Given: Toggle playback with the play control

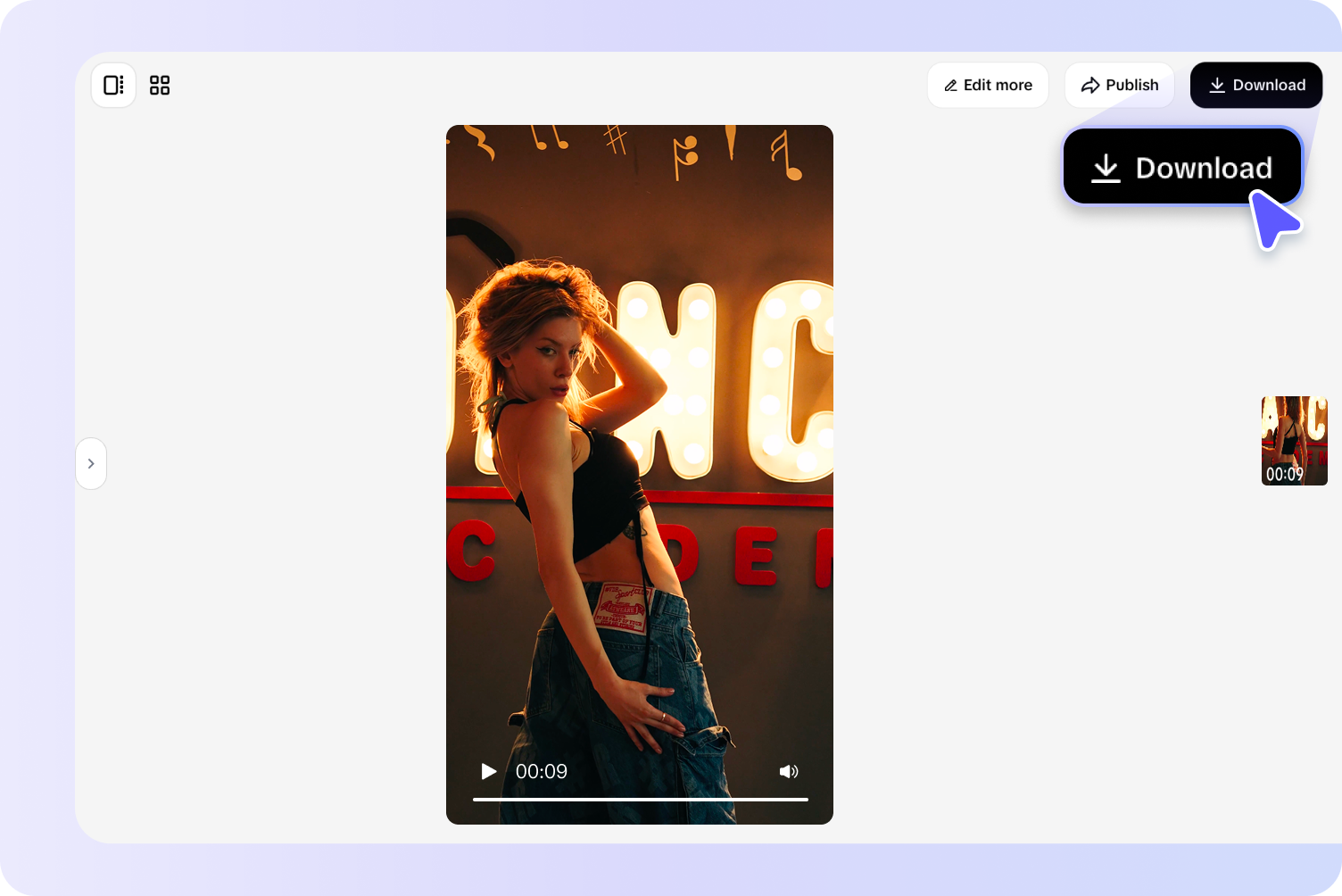Looking at the screenshot, I should 488,771.
